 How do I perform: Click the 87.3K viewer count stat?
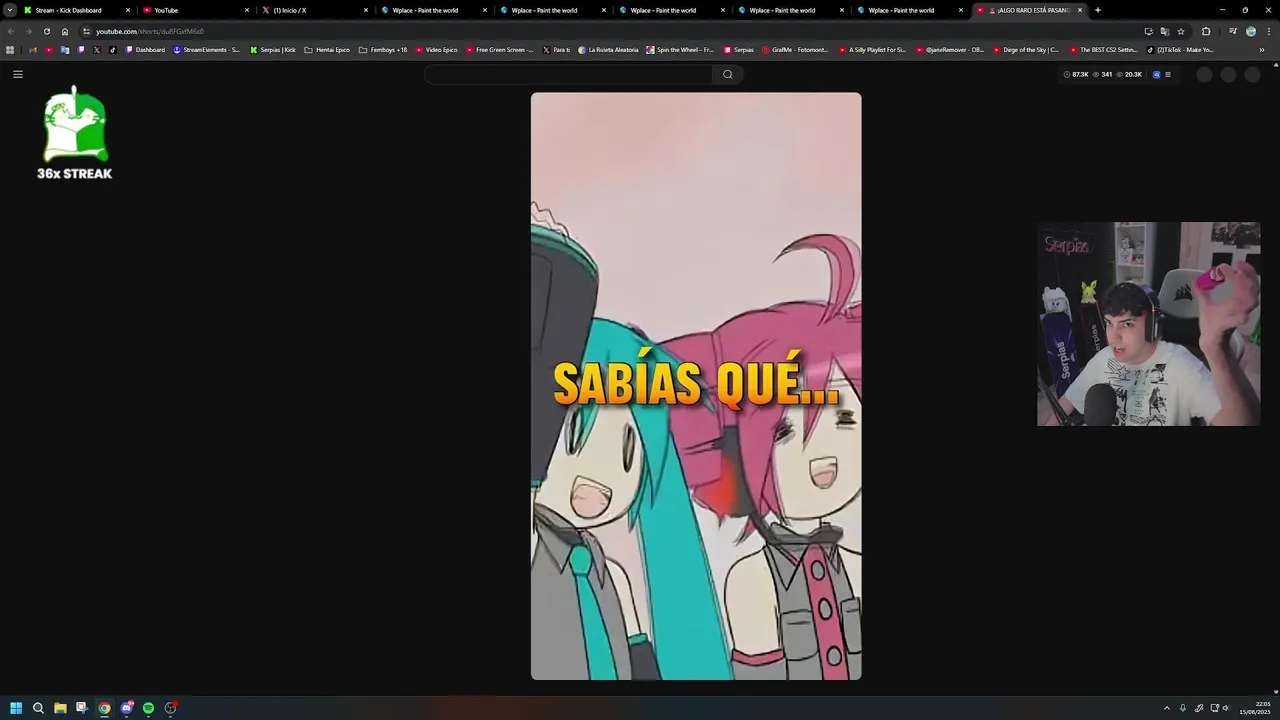pos(1076,74)
